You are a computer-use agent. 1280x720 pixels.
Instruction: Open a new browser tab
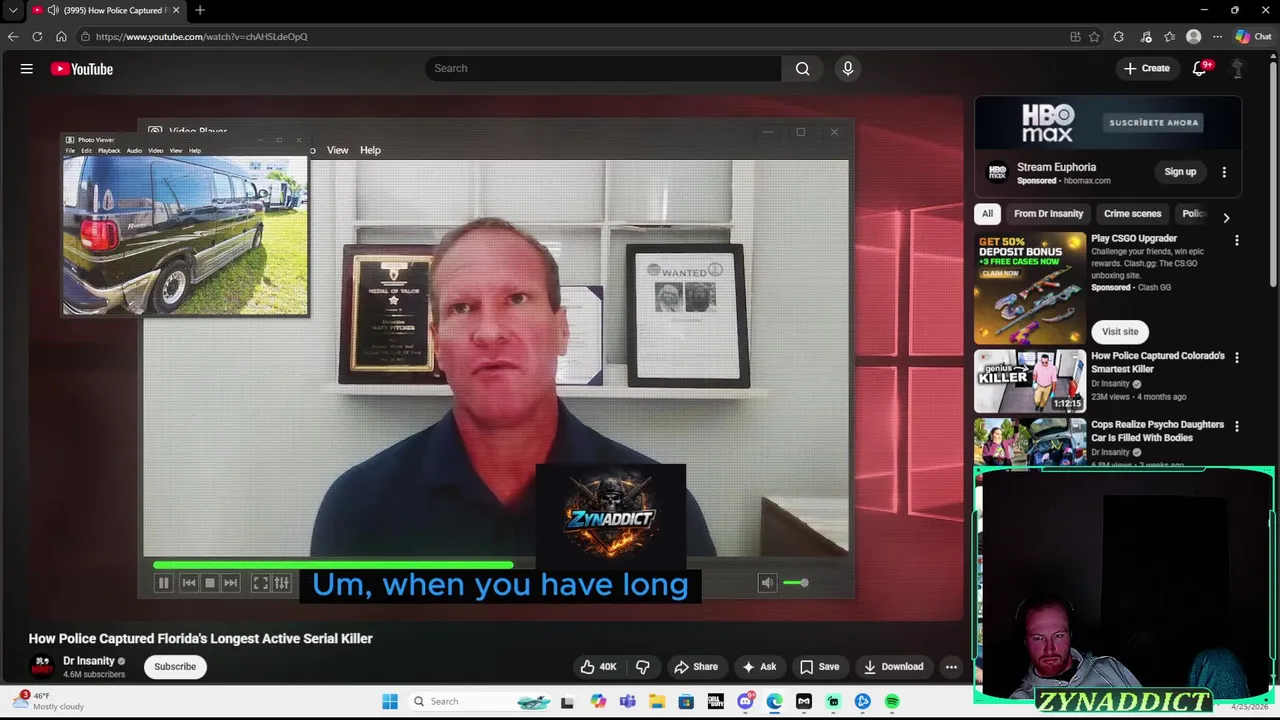200,10
